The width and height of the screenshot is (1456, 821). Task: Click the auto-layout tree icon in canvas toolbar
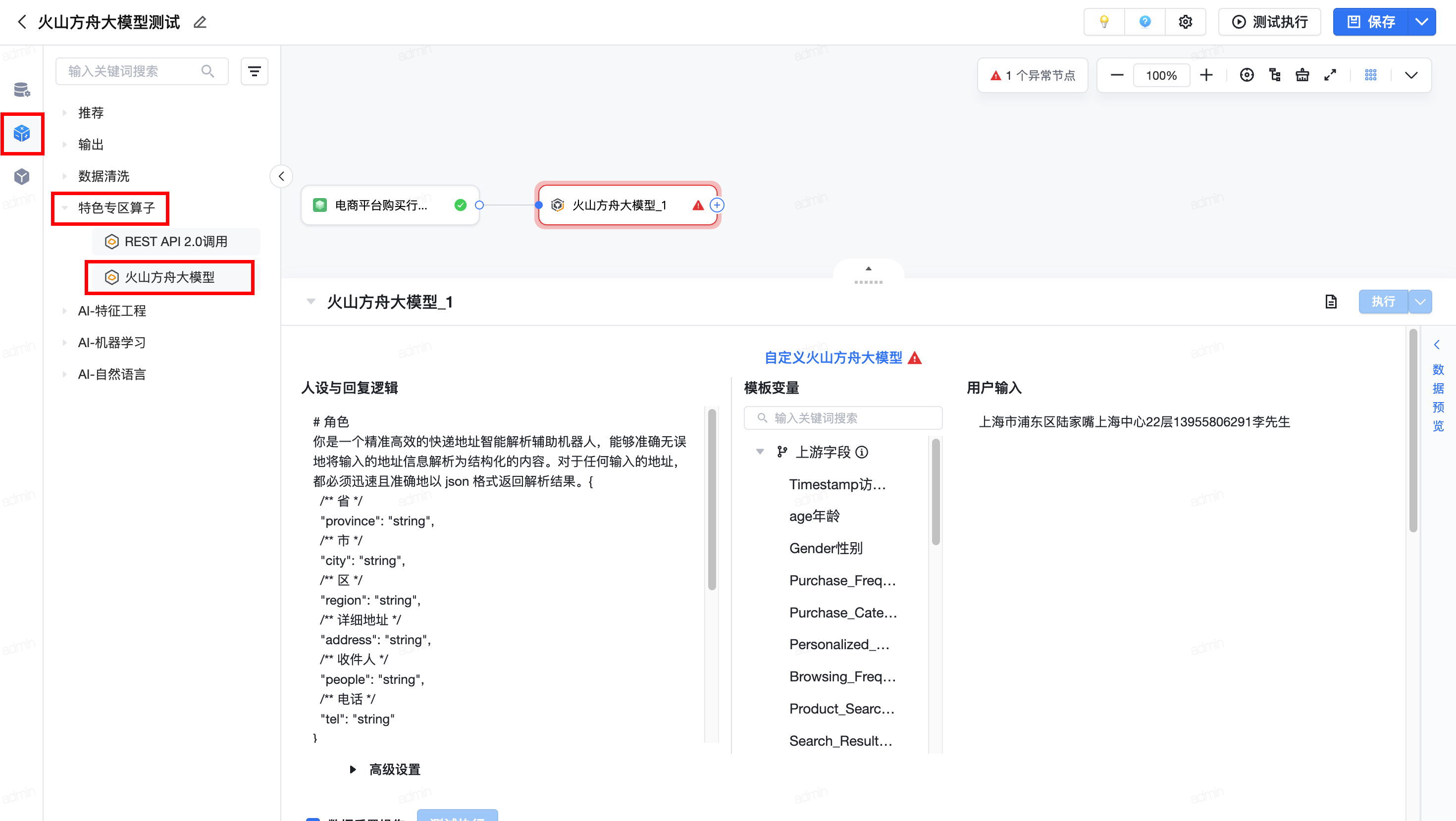pyautogui.click(x=1275, y=75)
